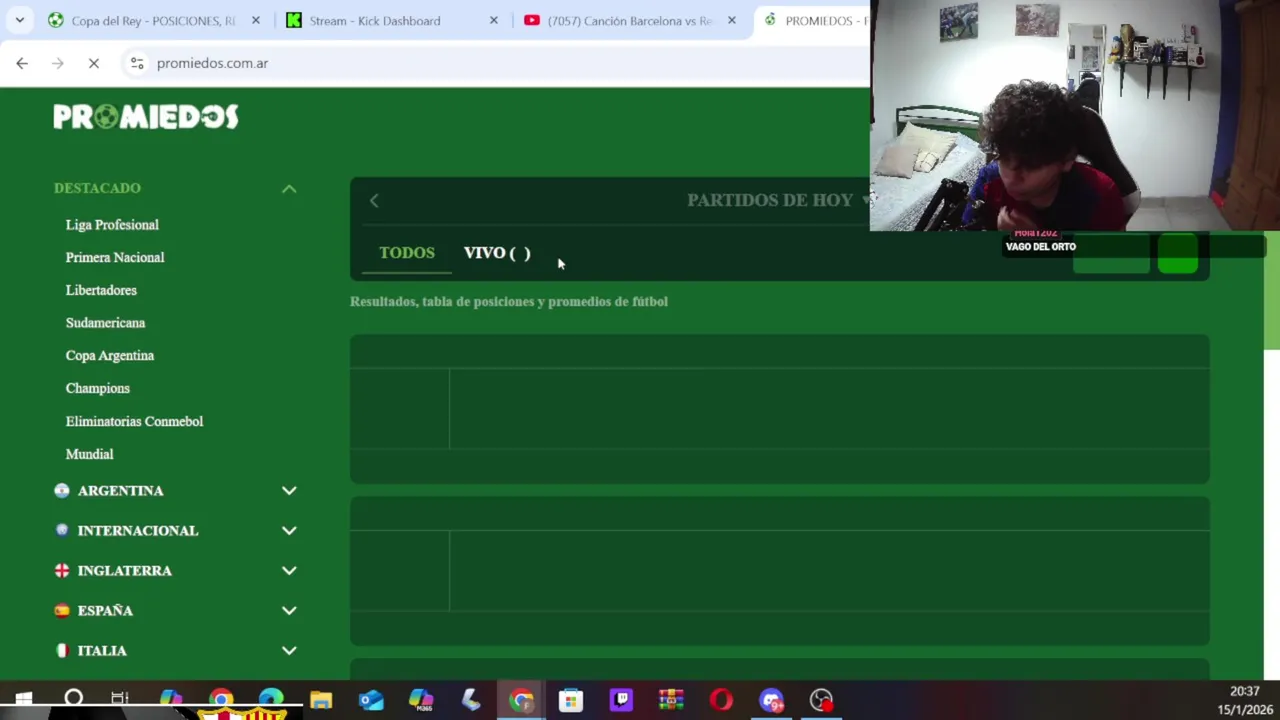Close the YouTube Canción Barcelona tab
This screenshot has width=1280, height=720.
731,21
